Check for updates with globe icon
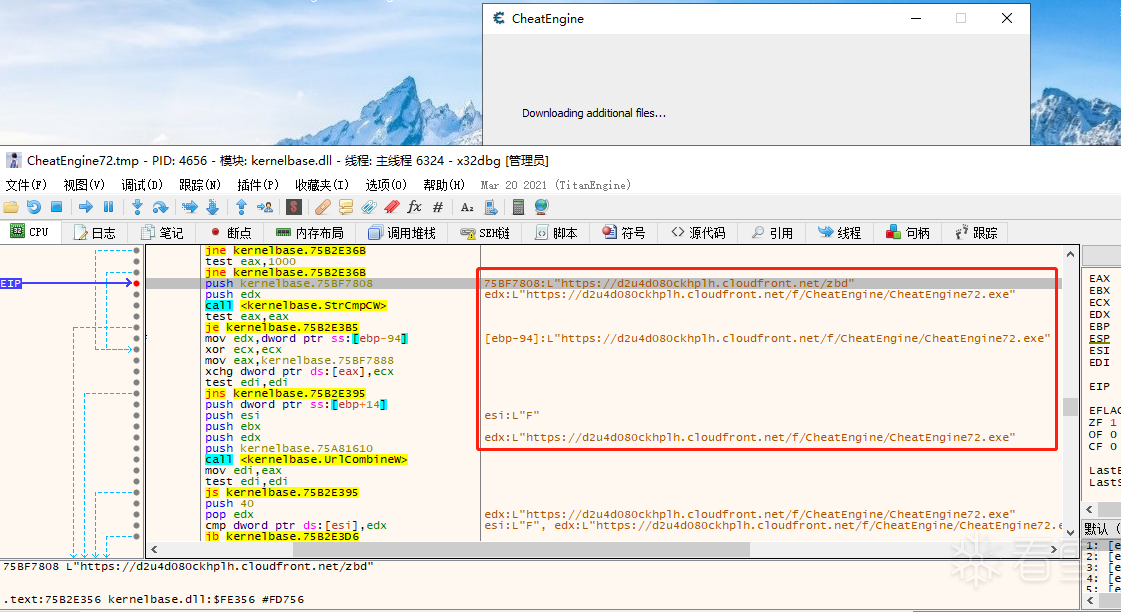Viewport: 1121px width, 612px height. coord(541,207)
